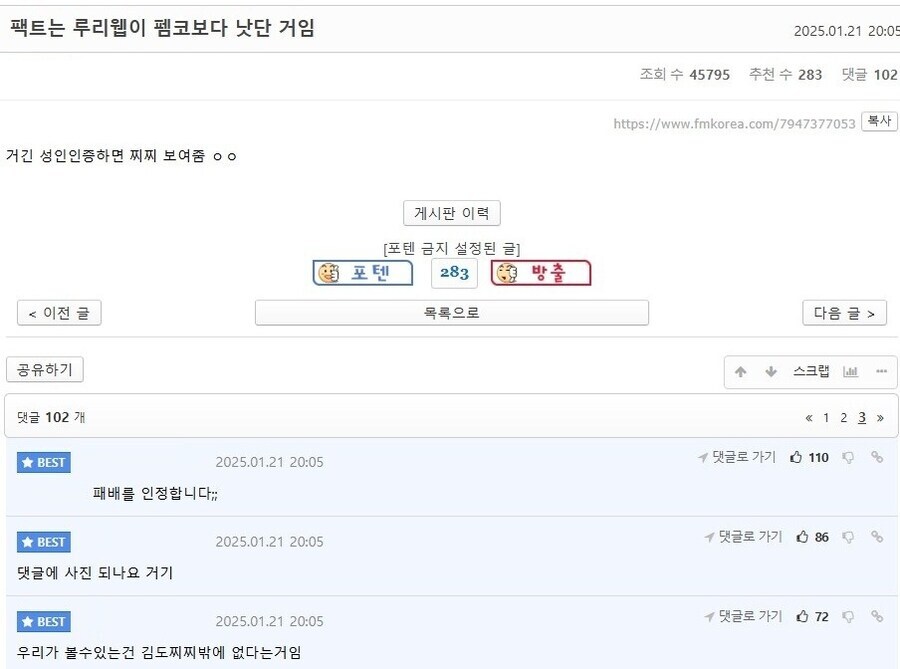Click the « first page chevron
The width and height of the screenshot is (900, 669).
pos(809,418)
